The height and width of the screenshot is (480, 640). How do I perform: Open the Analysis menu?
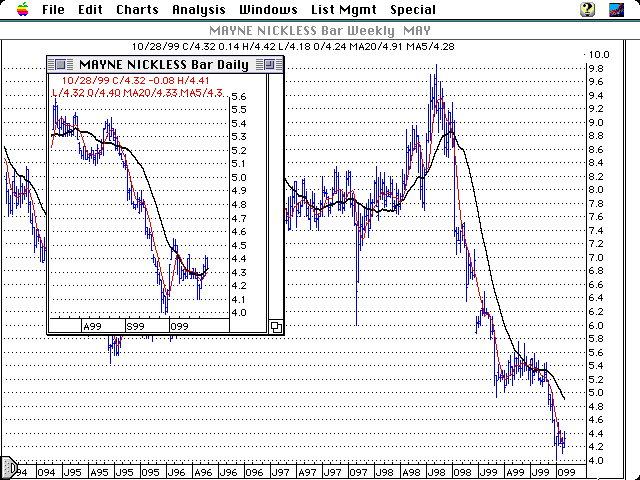[199, 9]
